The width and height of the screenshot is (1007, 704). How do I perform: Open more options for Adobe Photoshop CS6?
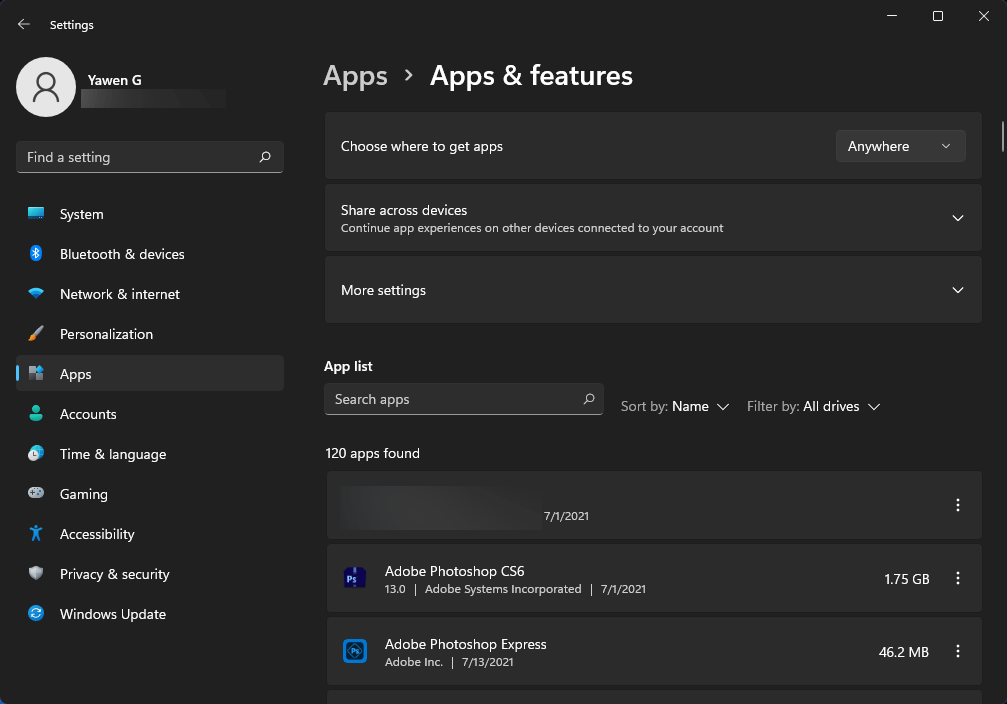(958, 578)
